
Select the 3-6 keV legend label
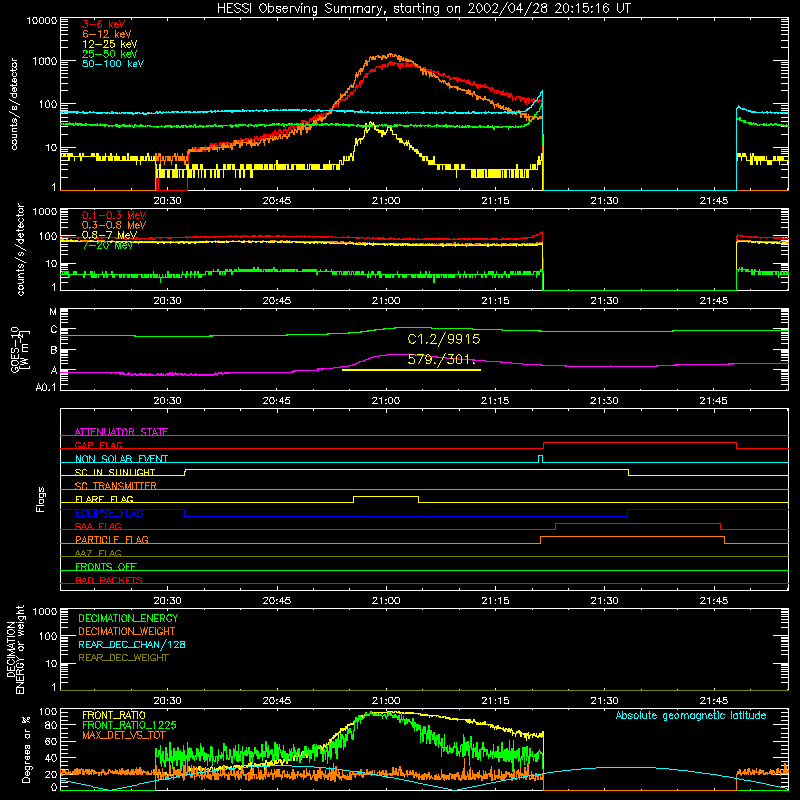pos(104,24)
